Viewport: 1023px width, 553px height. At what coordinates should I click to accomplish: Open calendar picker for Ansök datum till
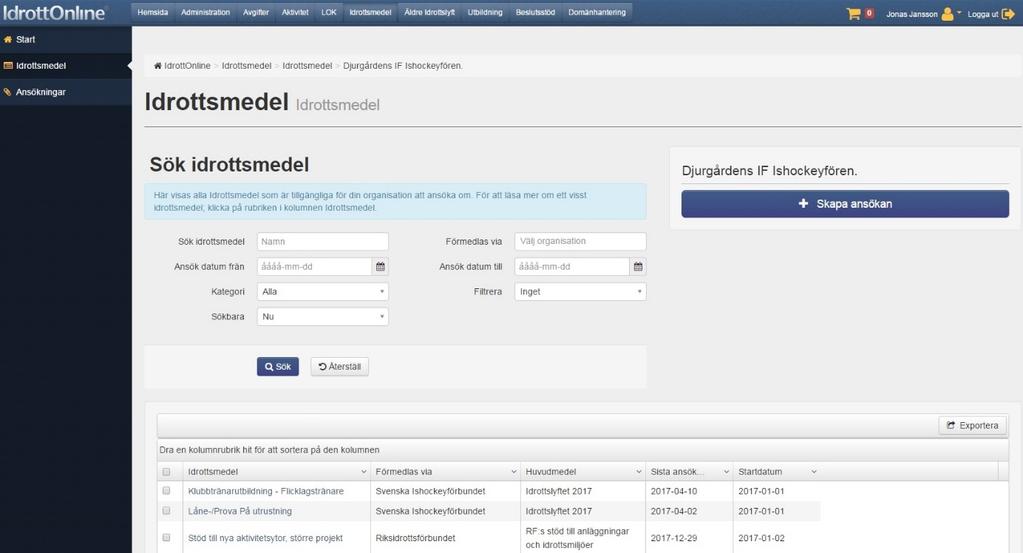coord(638,267)
